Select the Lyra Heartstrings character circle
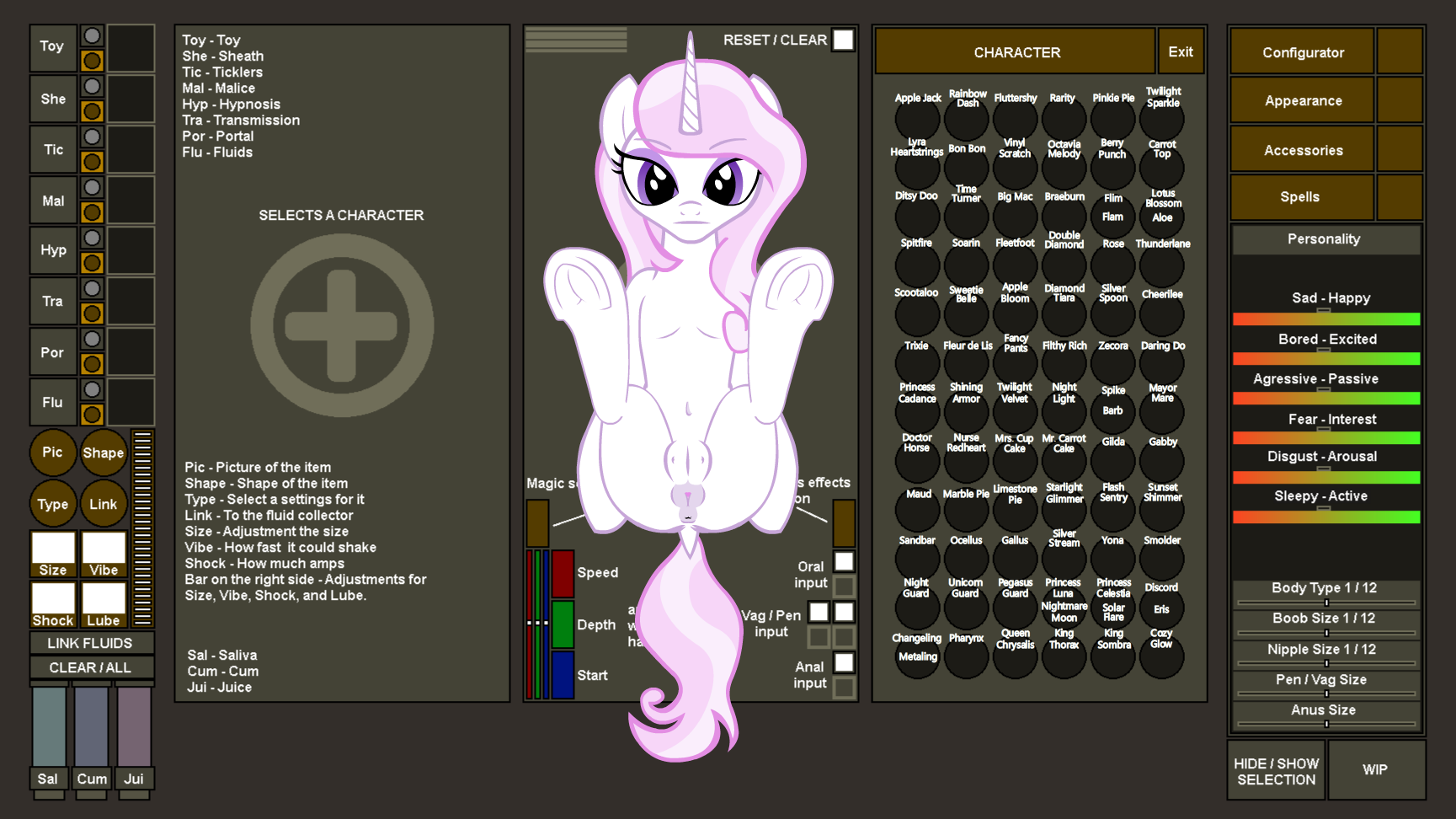The image size is (1456, 819). [x=917, y=167]
